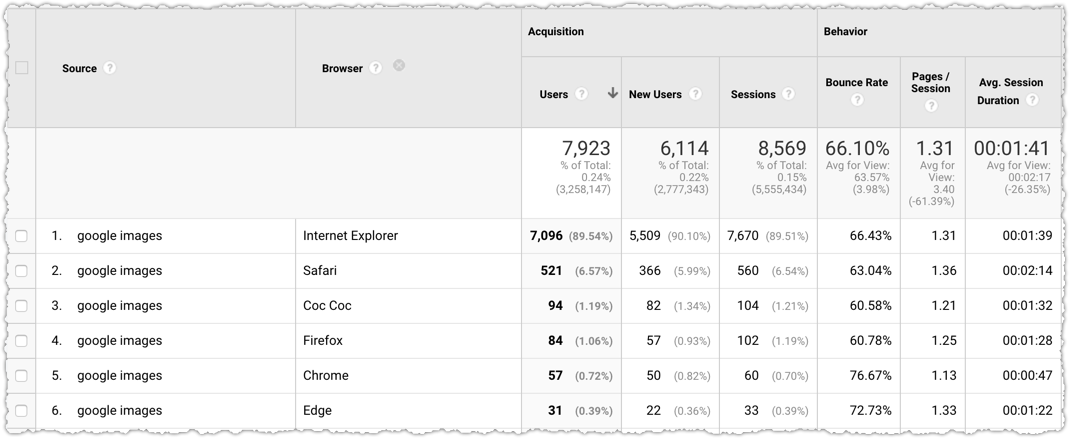Open help icon beside New Users
The height and width of the screenshot is (438, 1069).
(695, 94)
